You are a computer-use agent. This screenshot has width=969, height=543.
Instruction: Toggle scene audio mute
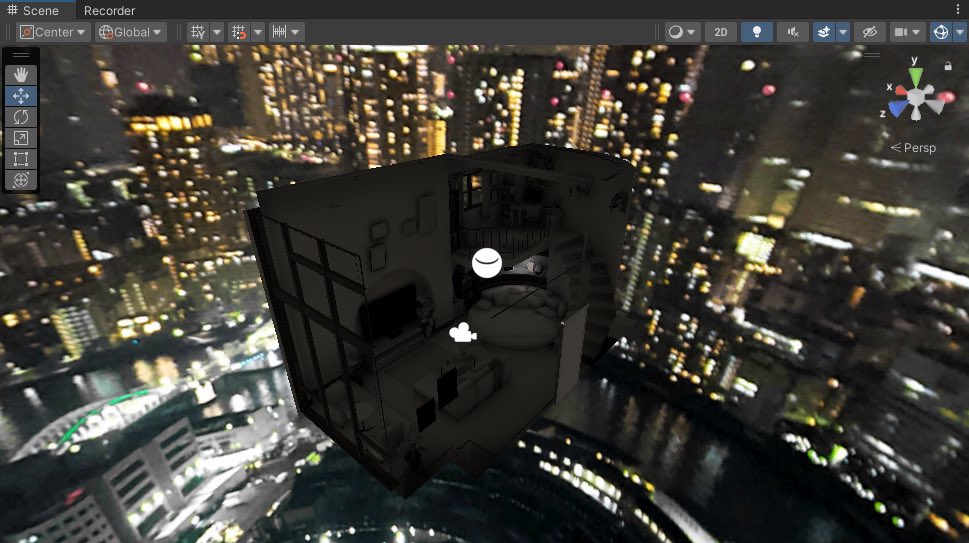793,32
